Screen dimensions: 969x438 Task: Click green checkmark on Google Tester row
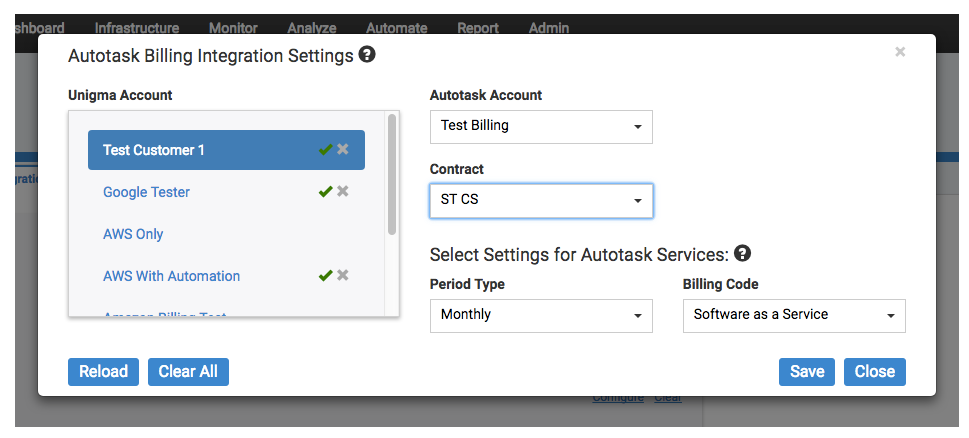pyautogui.click(x=326, y=192)
